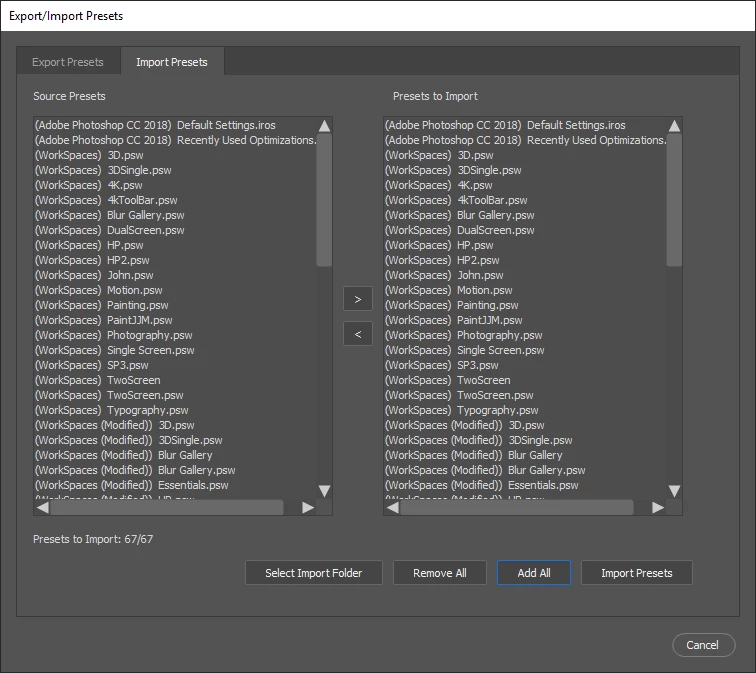Image resolution: width=756 pixels, height=673 pixels.
Task: Click the Remove All button
Action: [440, 573]
